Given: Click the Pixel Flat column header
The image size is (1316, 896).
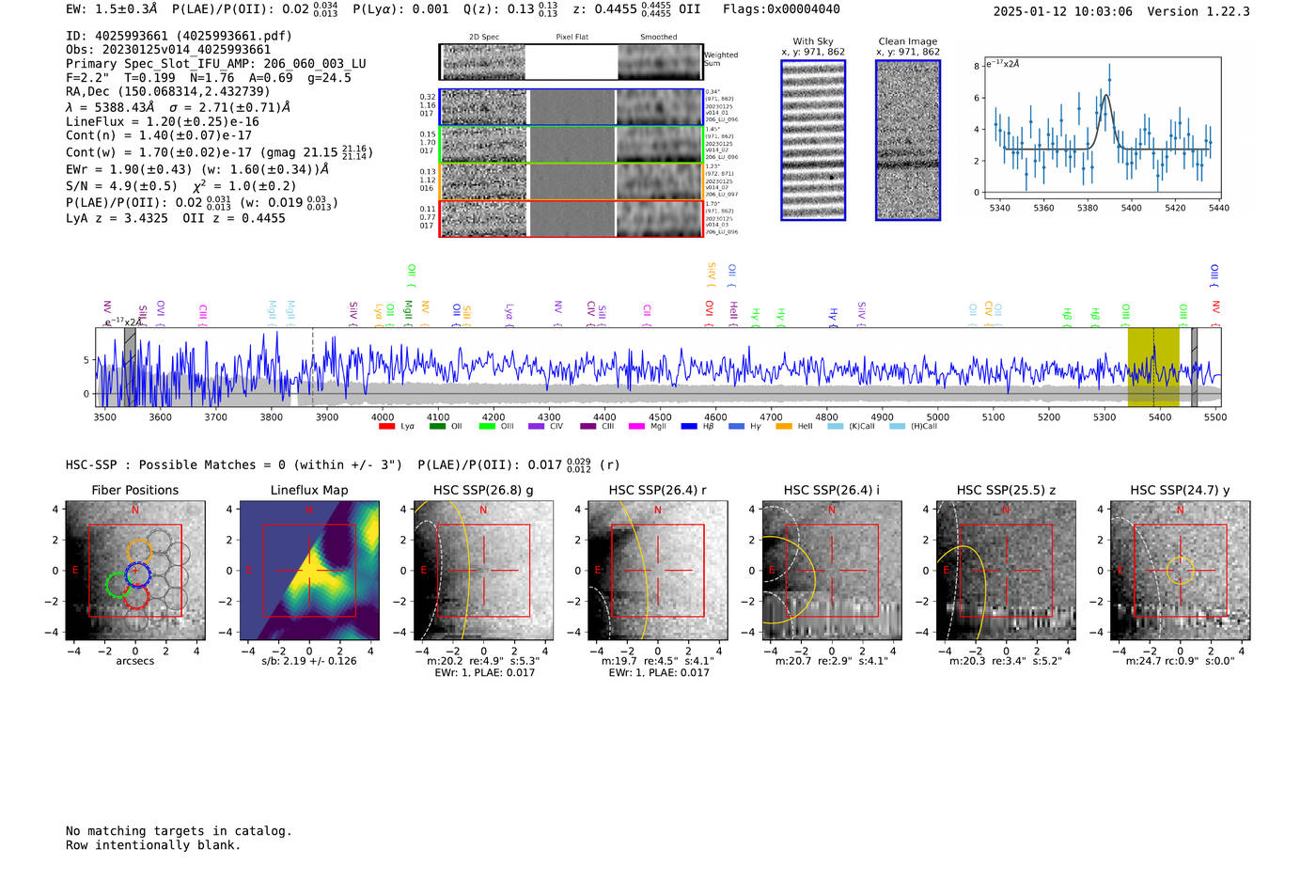Looking at the screenshot, I should point(572,38).
